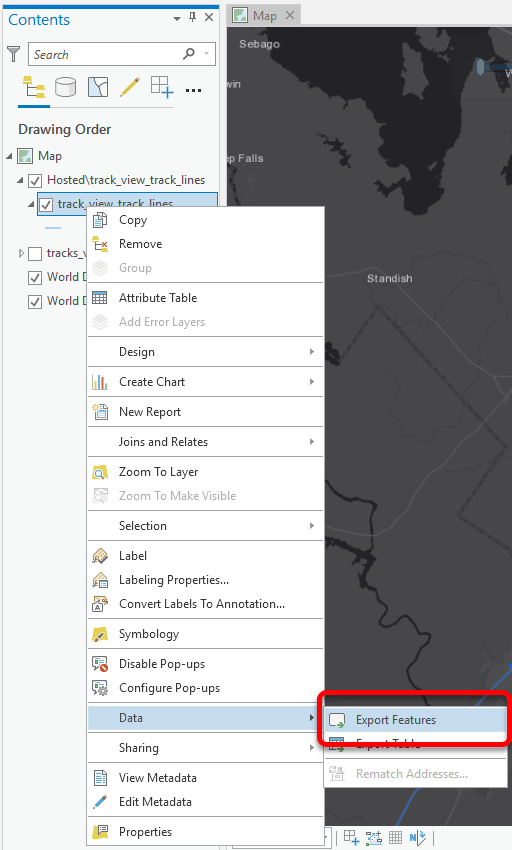The height and width of the screenshot is (850, 512).
Task: Open the Design submenu
Action: pyautogui.click(x=206, y=352)
